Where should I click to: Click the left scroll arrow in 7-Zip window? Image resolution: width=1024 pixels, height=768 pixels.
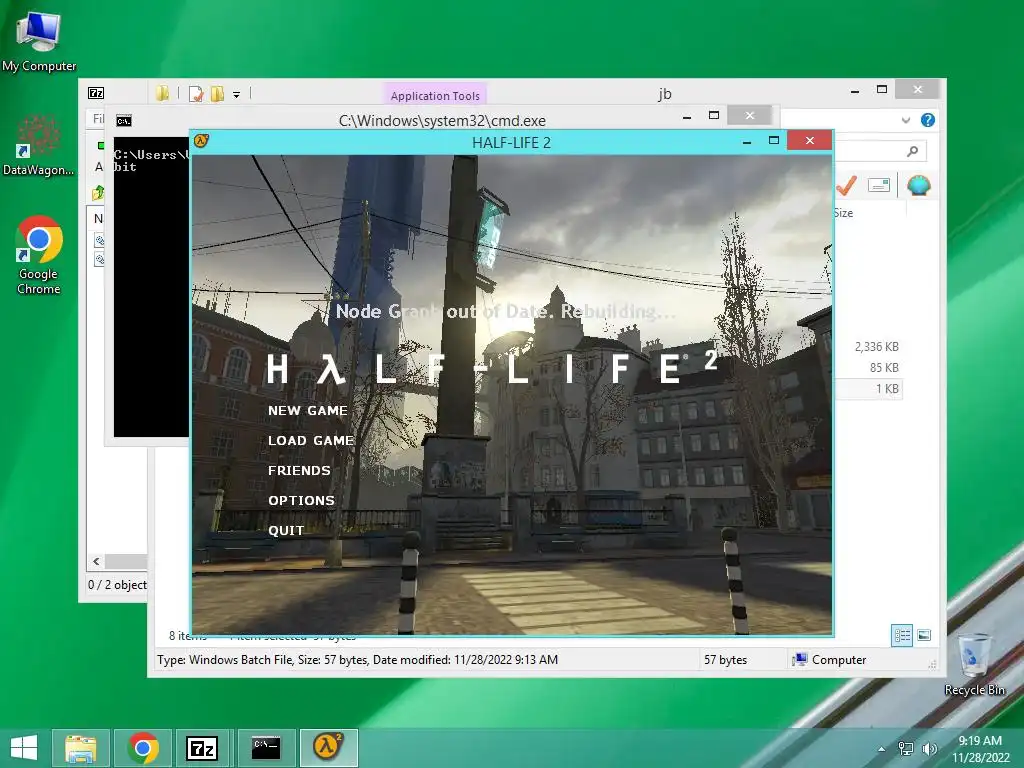coord(96,561)
